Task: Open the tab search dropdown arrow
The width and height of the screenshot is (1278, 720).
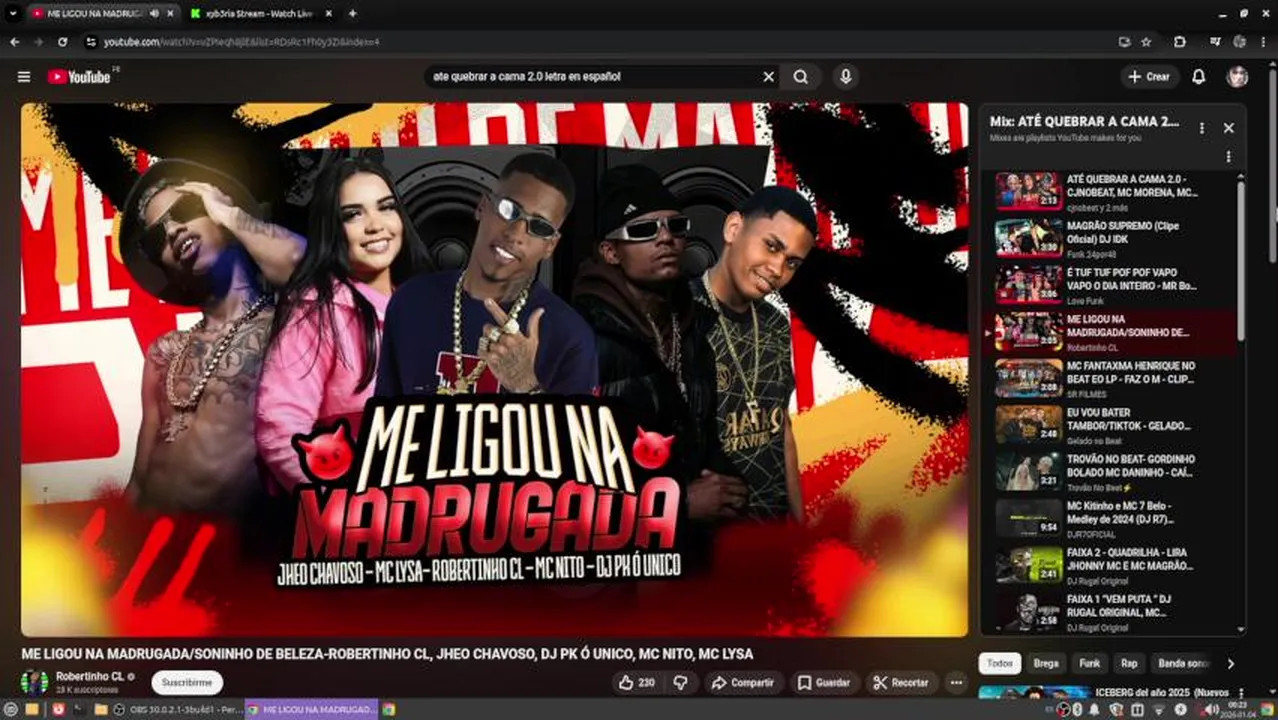Action: pos(11,13)
